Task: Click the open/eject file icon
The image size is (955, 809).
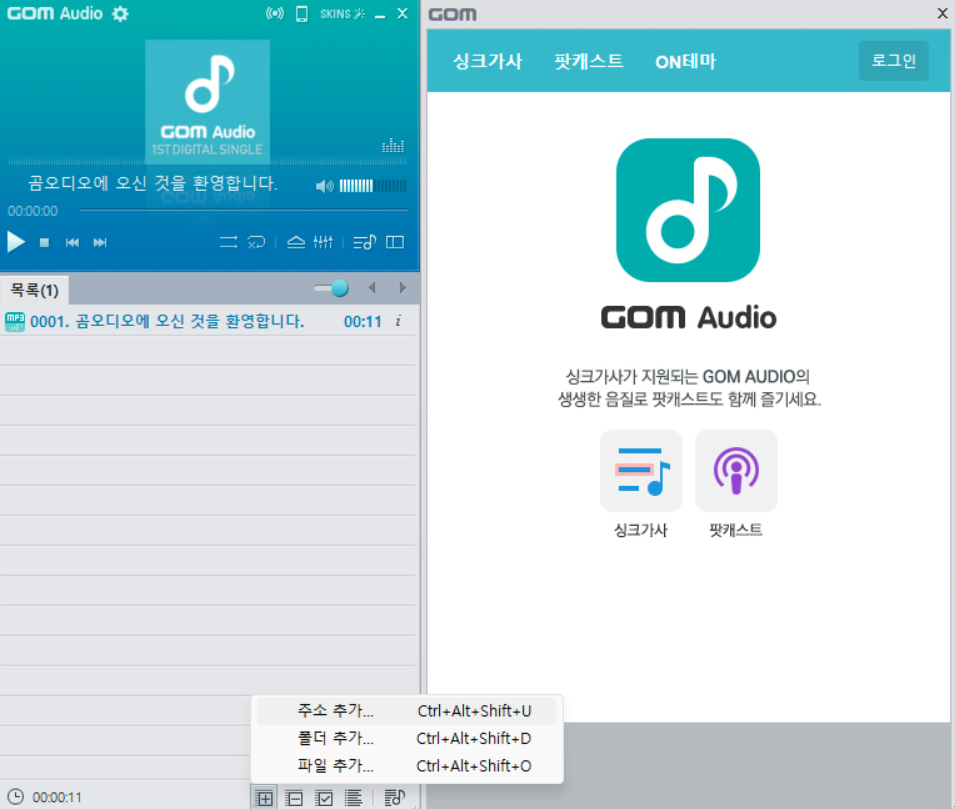Action: [x=296, y=242]
